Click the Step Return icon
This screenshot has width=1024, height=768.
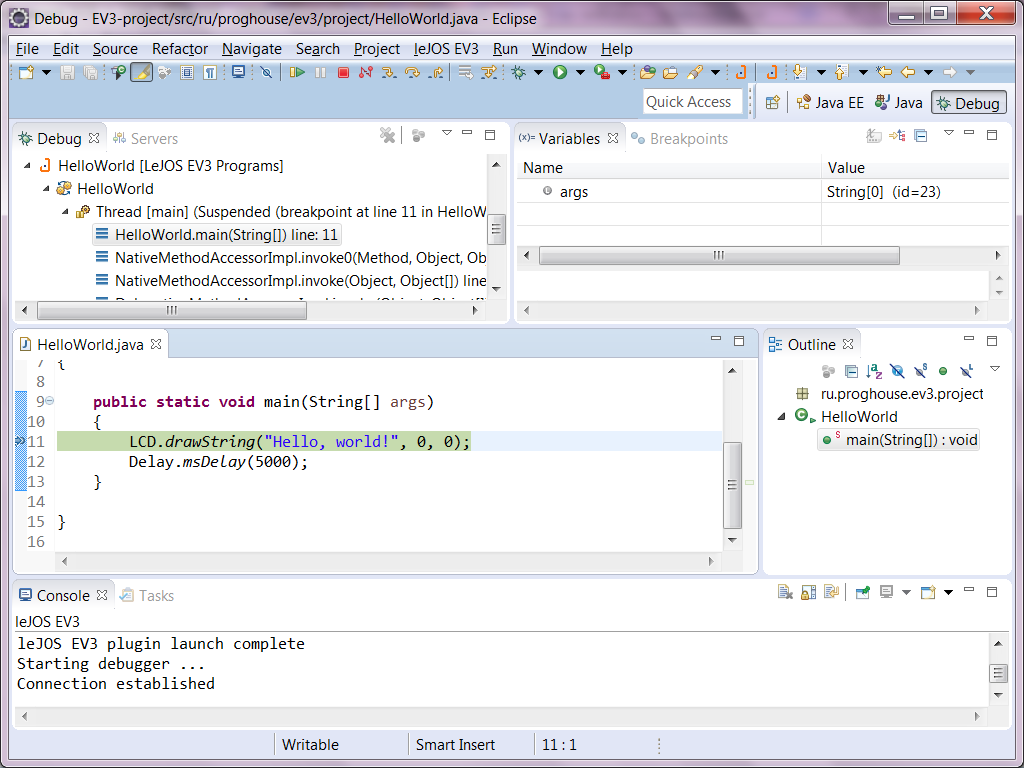436,72
